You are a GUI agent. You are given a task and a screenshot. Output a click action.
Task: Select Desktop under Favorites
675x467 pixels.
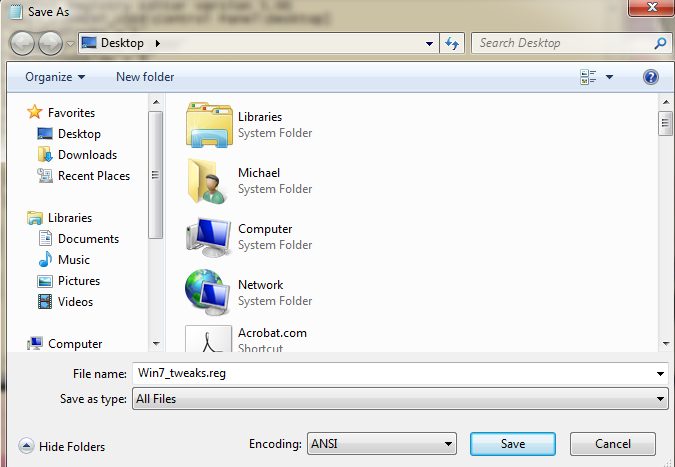(79, 134)
